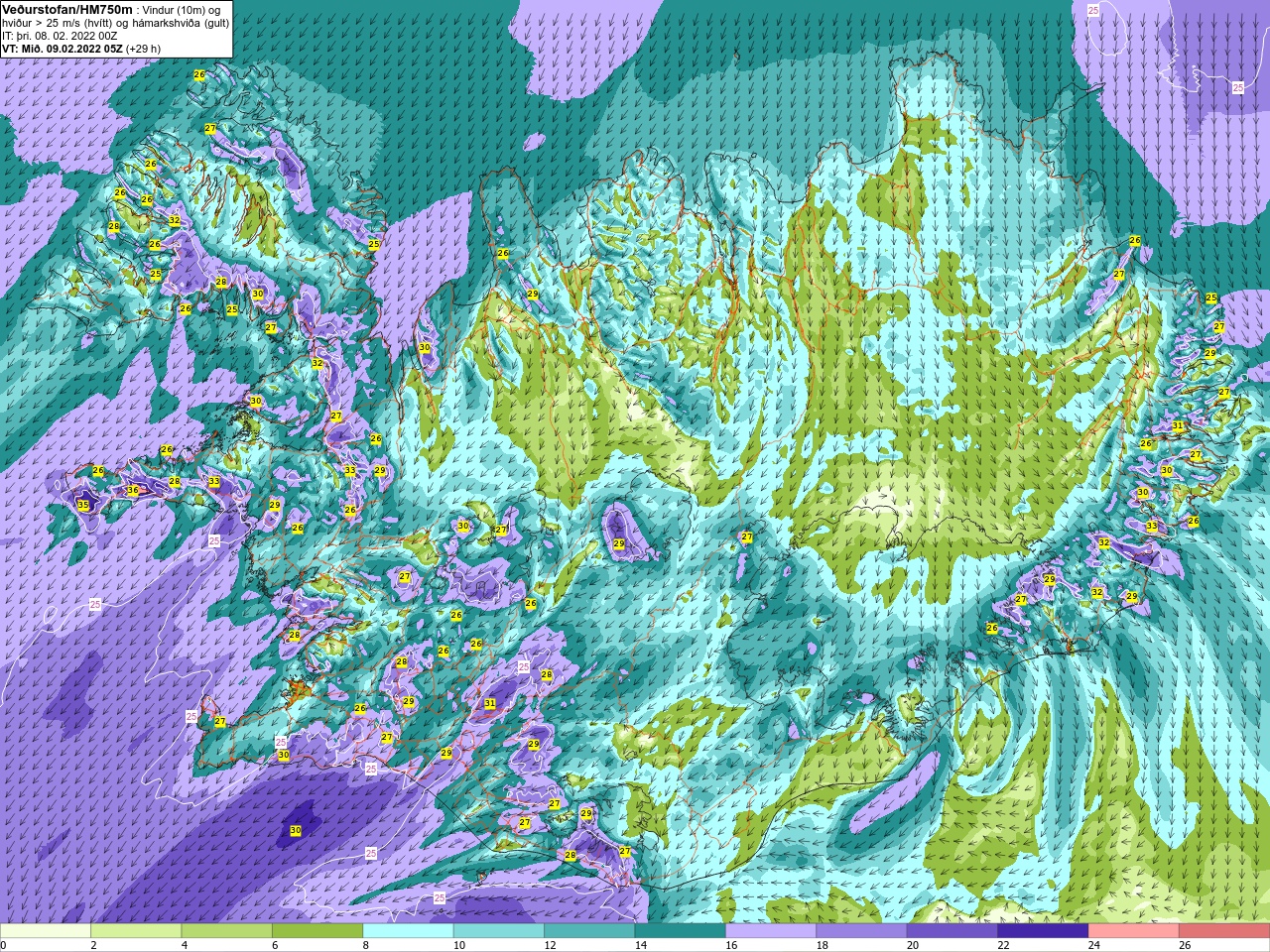The image size is (1270, 952).
Task: Click the valid time 'VT: Mið. 09.02.2022 05Z' line
Action: [81, 49]
